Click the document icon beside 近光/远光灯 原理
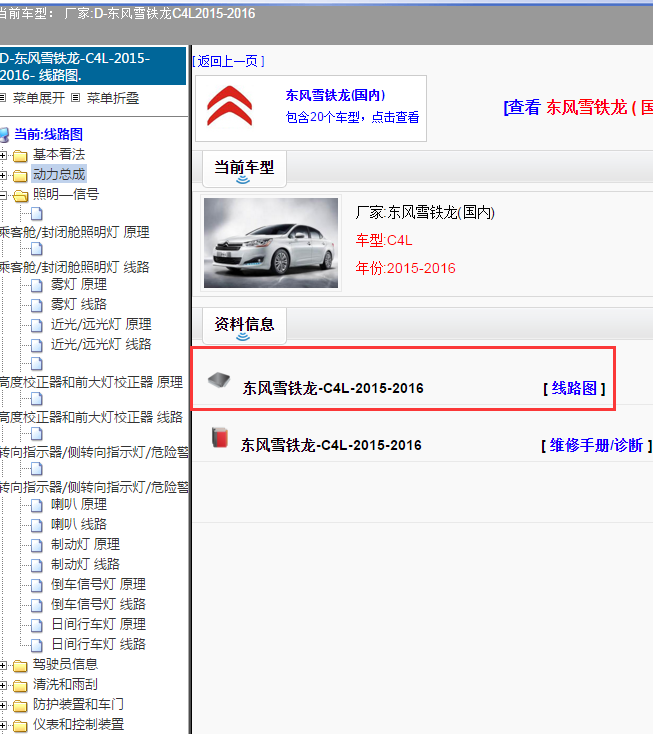The width and height of the screenshot is (653, 734). point(37,325)
